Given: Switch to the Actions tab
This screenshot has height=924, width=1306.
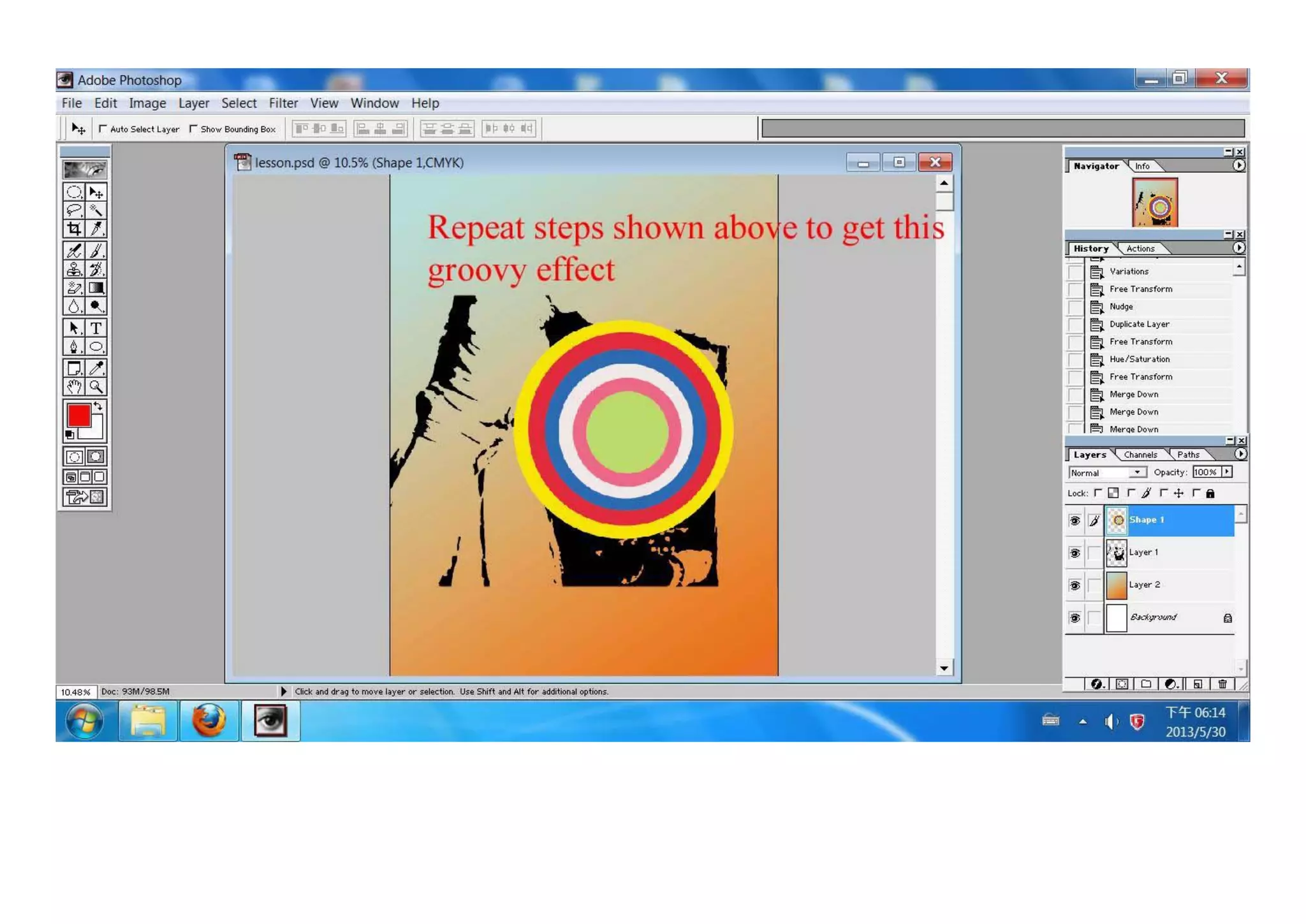Looking at the screenshot, I should [x=1140, y=249].
